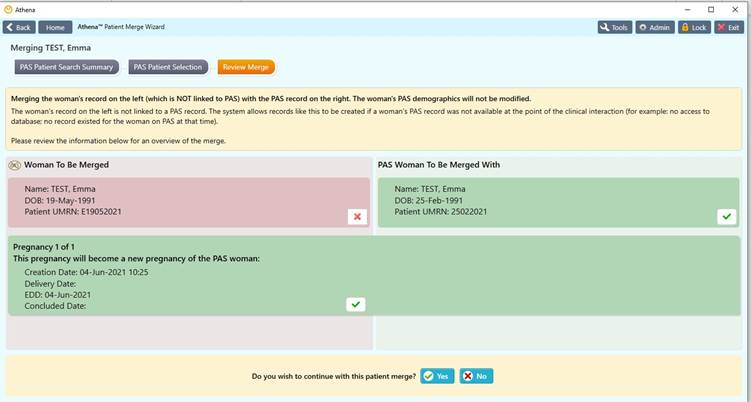Viewport: 751px width, 402px height.
Task: Open the Tools menu
Action: pyautogui.click(x=615, y=27)
